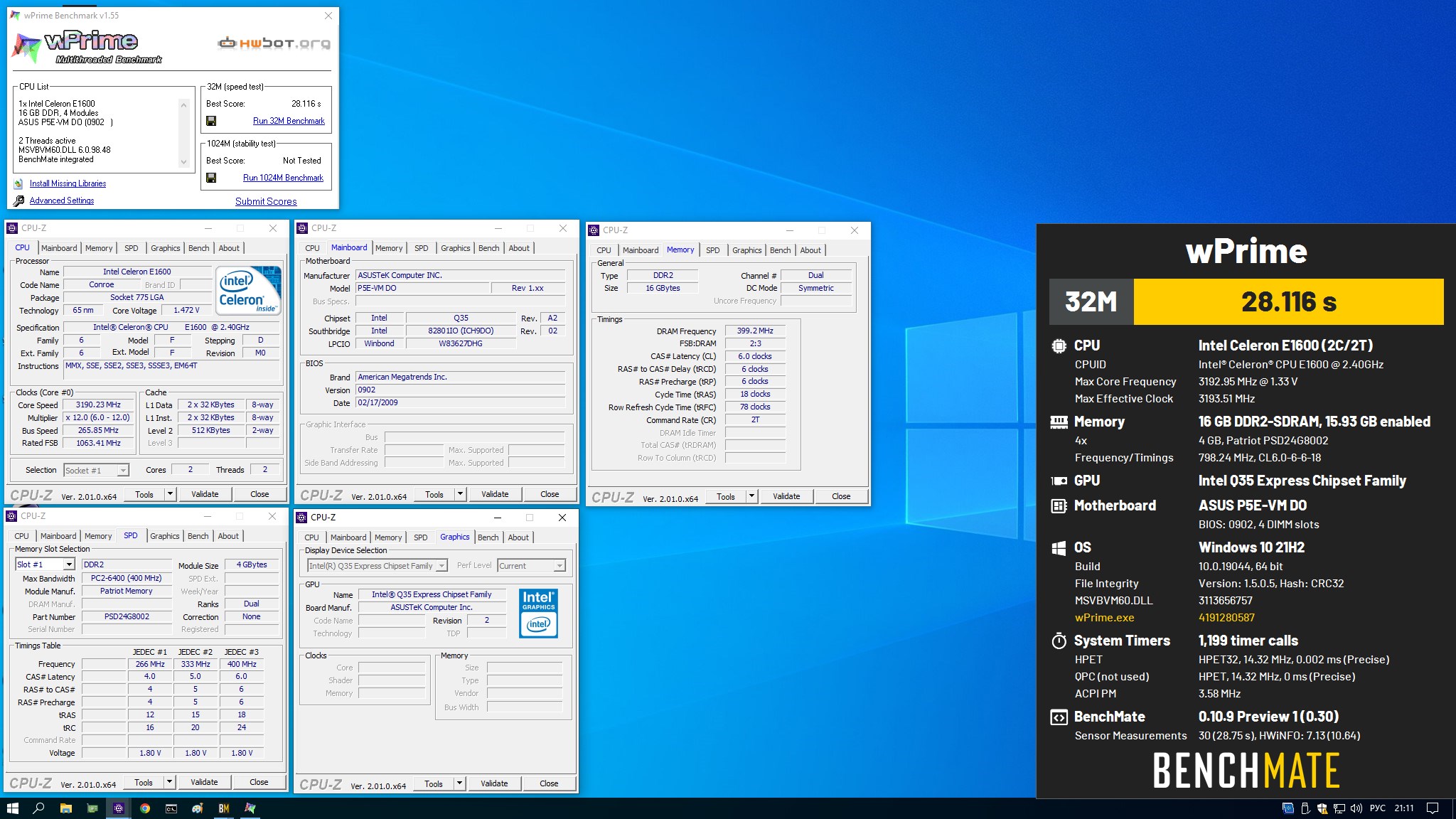Click the 21:11 taskbar clock

click(x=1404, y=808)
